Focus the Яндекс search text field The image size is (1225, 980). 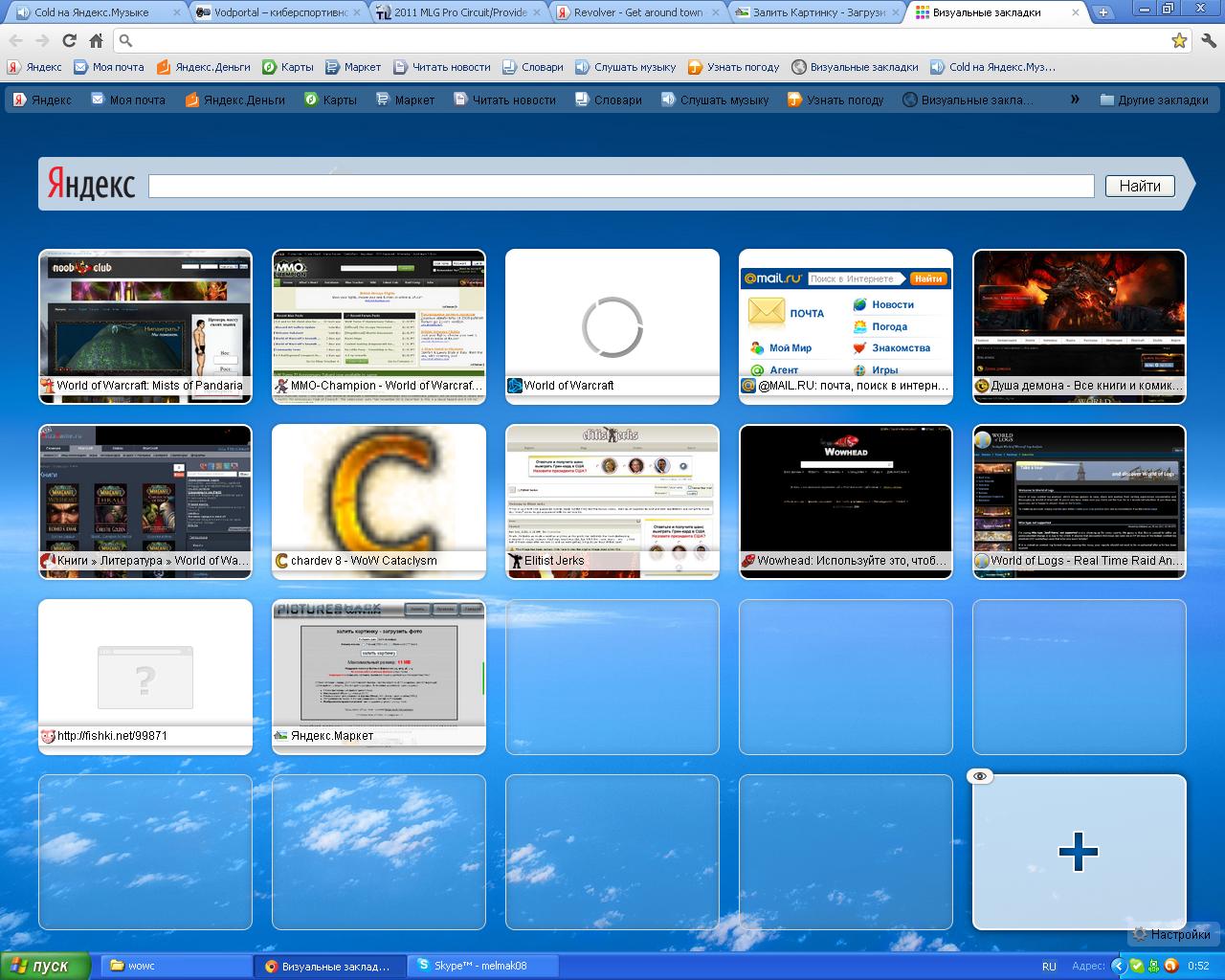(621, 186)
